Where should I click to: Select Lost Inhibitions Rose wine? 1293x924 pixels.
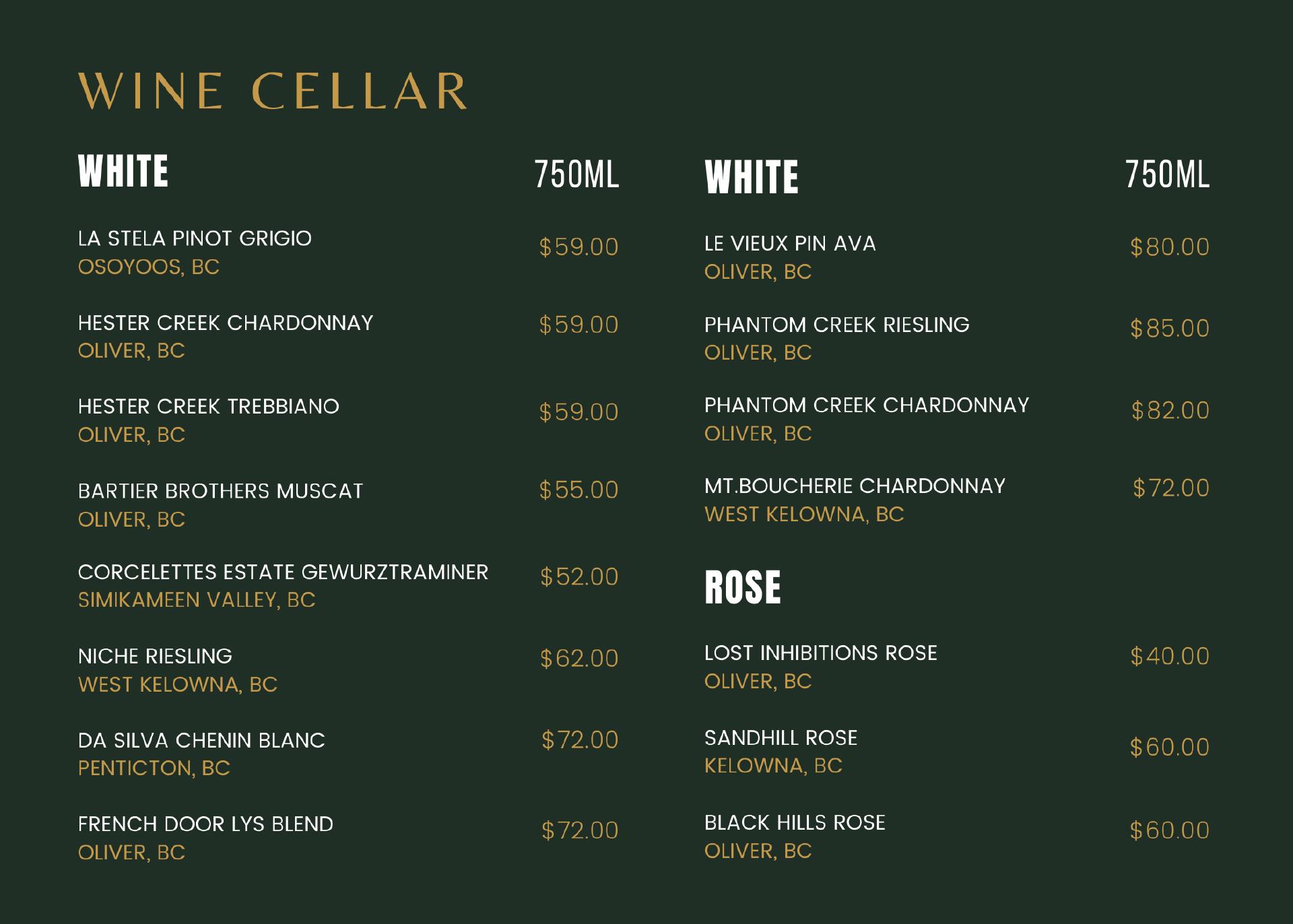(820, 653)
